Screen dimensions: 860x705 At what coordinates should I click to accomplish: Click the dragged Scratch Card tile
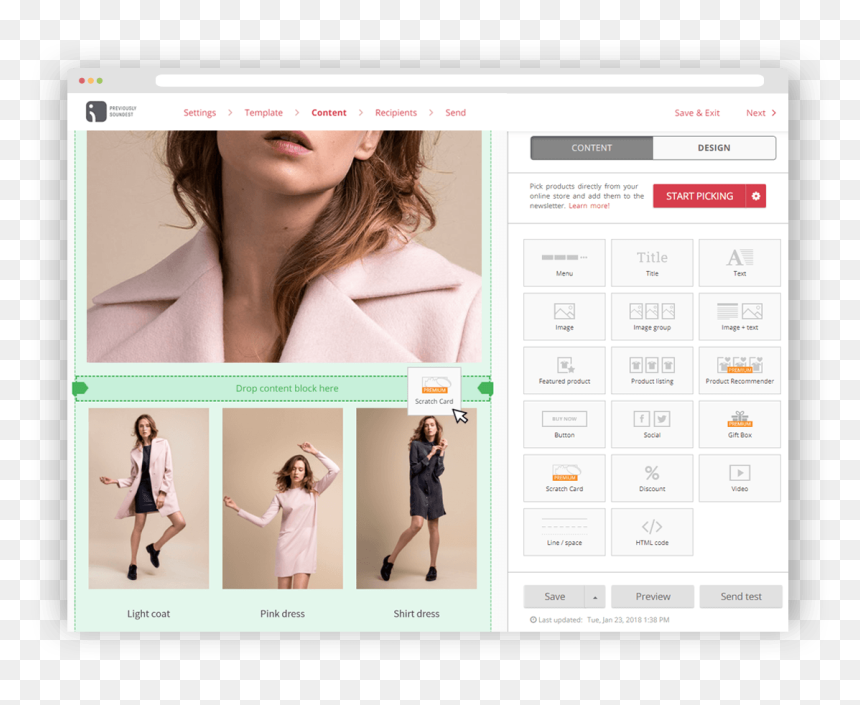(x=434, y=390)
